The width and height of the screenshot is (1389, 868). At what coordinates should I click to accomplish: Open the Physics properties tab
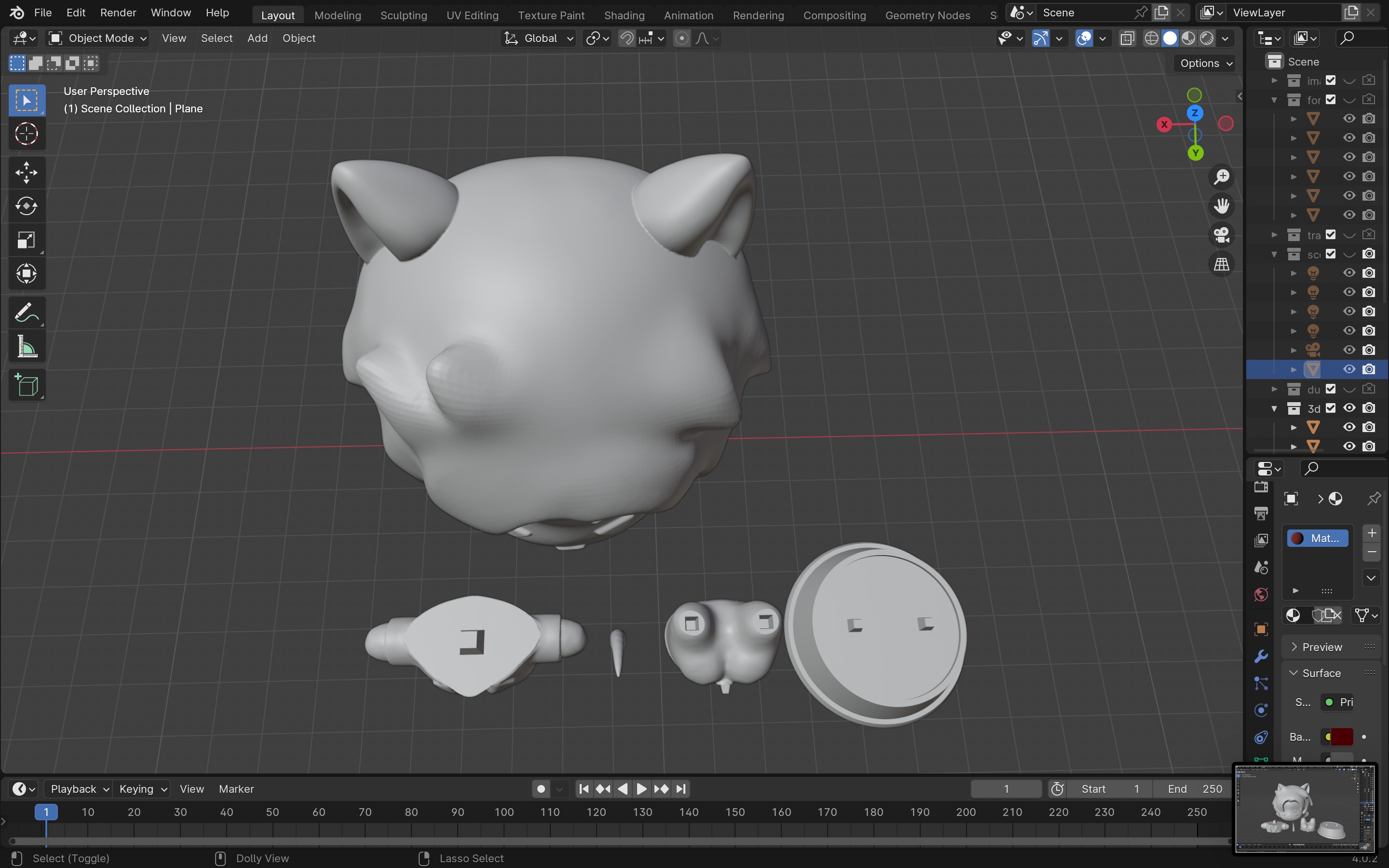(x=1261, y=710)
